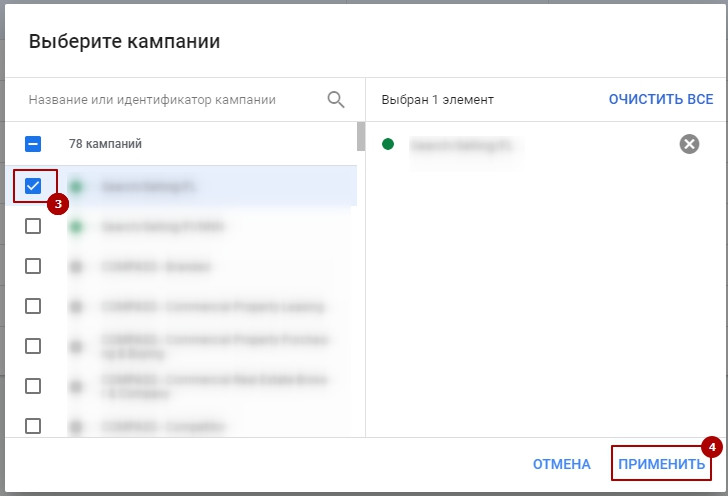728x496 pixels.
Task: Click the second list campaign's green status dot
Action: (76, 226)
